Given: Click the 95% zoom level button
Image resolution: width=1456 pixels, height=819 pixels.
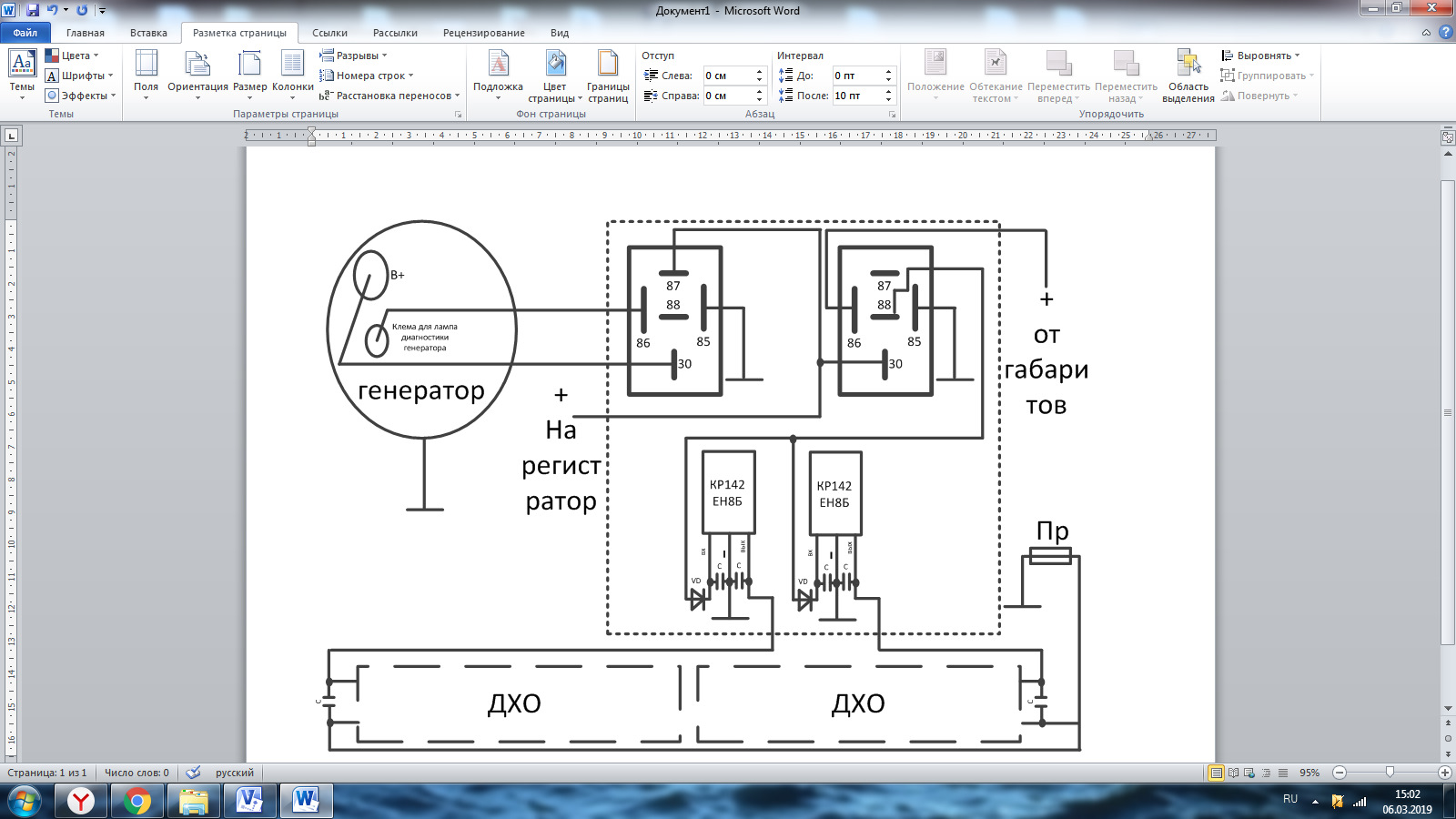Looking at the screenshot, I should tap(1309, 773).
